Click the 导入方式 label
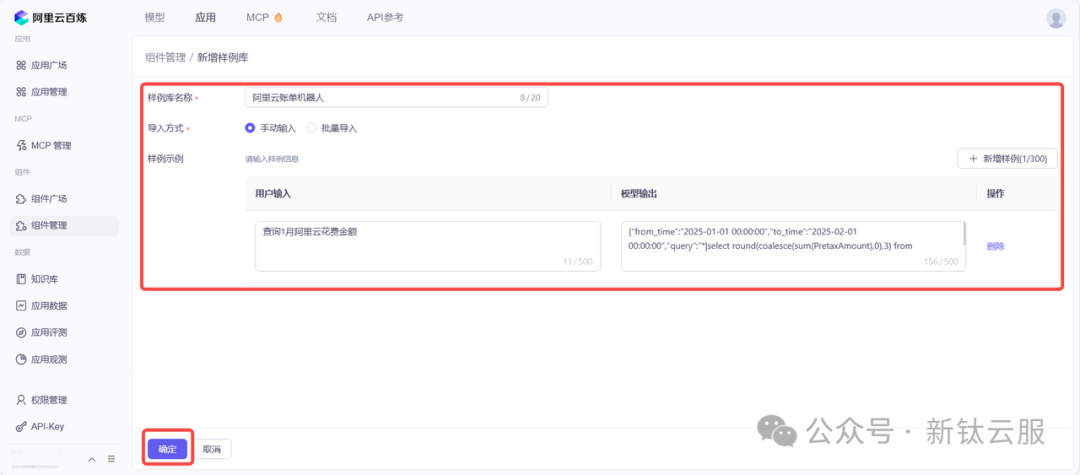 (x=165, y=128)
